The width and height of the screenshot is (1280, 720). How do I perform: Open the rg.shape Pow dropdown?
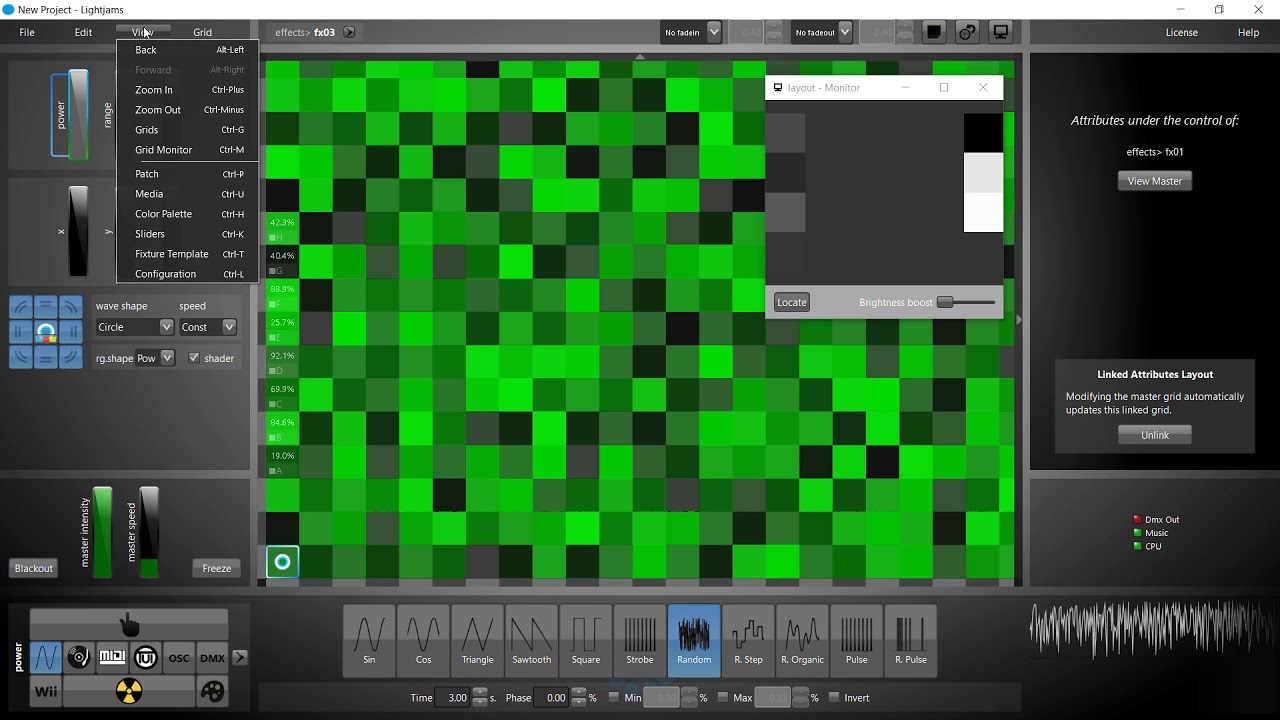coord(155,358)
